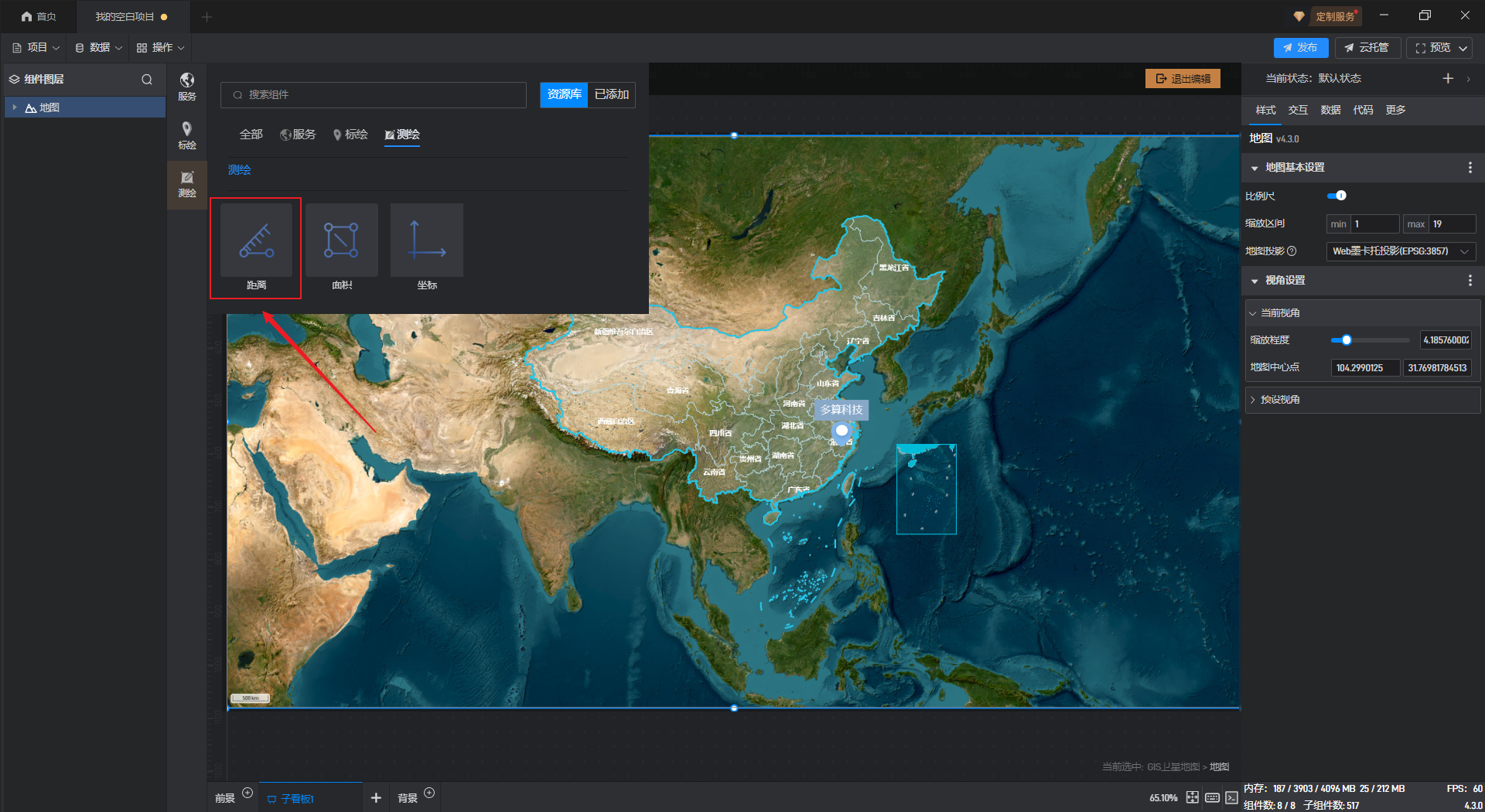Click the add icon next to 前景
Viewport: 1485px width, 812px height.
coord(247,793)
